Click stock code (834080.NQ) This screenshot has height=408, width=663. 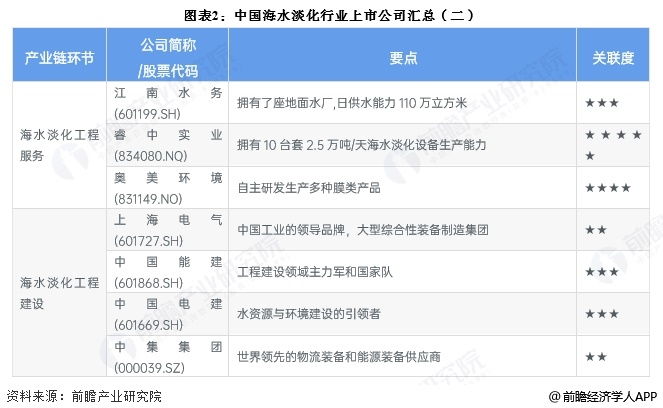point(151,156)
